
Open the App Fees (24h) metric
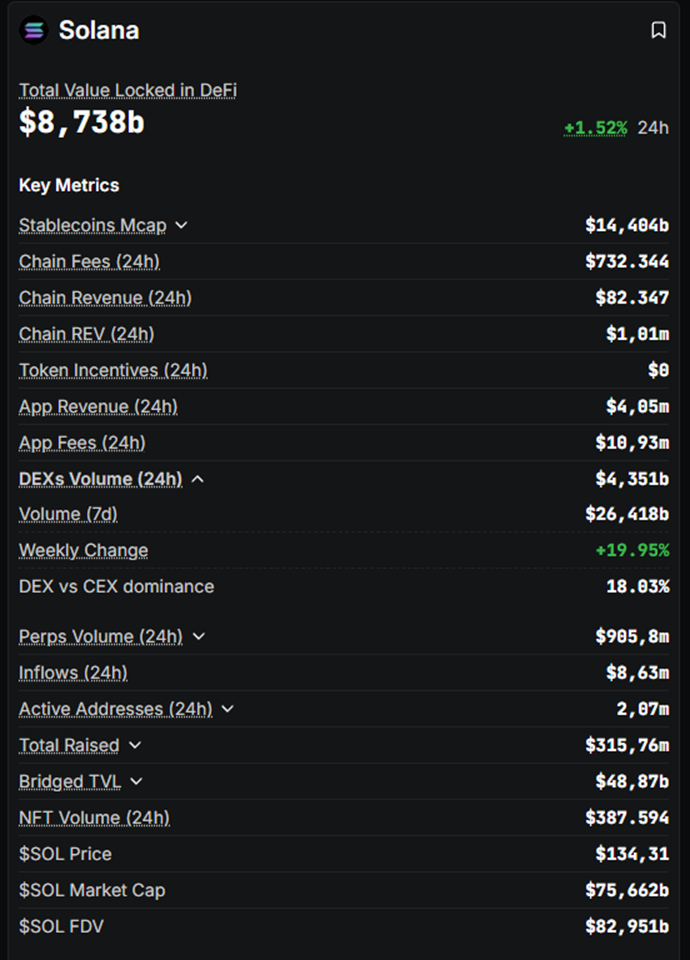point(82,442)
